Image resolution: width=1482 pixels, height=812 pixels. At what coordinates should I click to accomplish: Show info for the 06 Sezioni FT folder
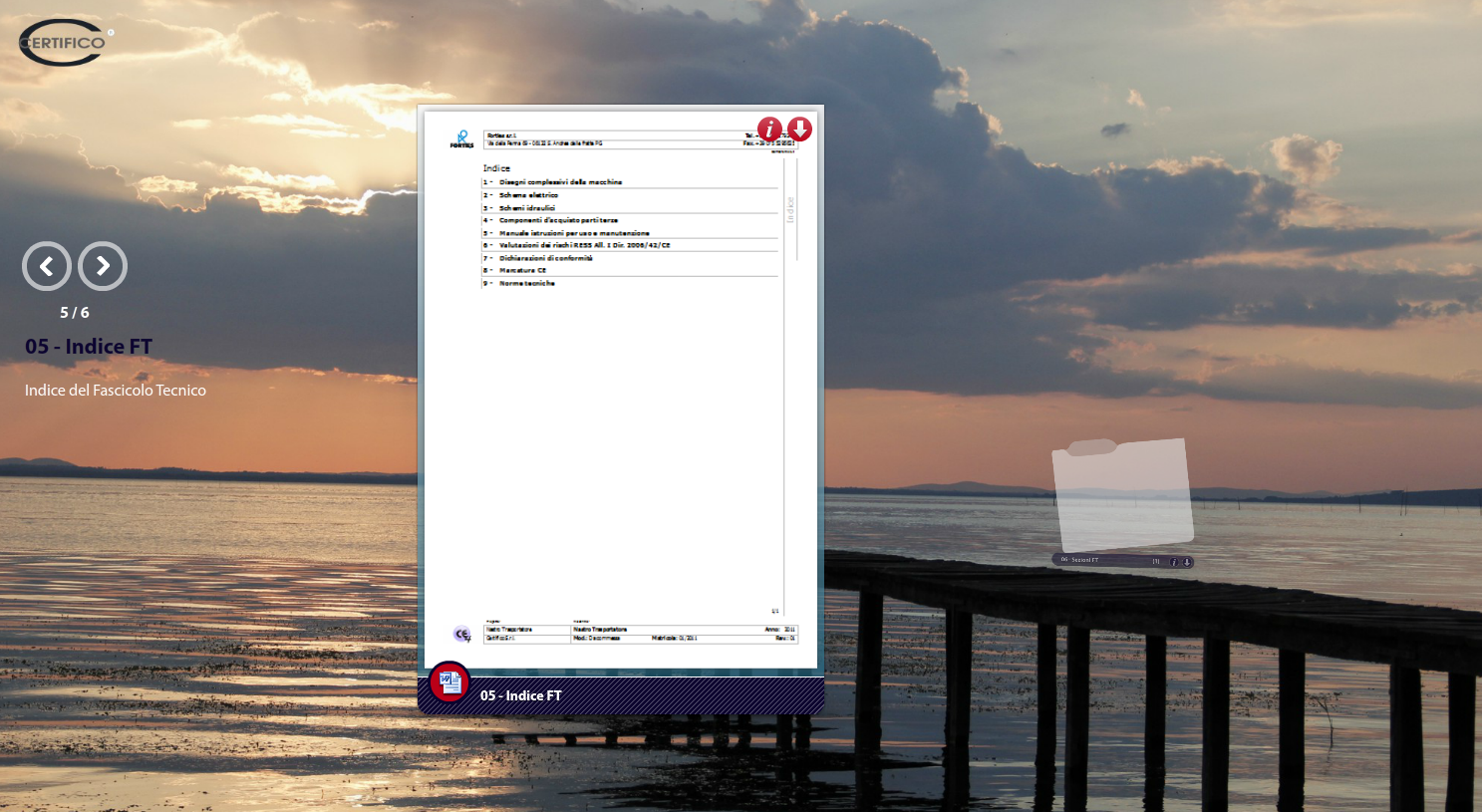(1173, 562)
